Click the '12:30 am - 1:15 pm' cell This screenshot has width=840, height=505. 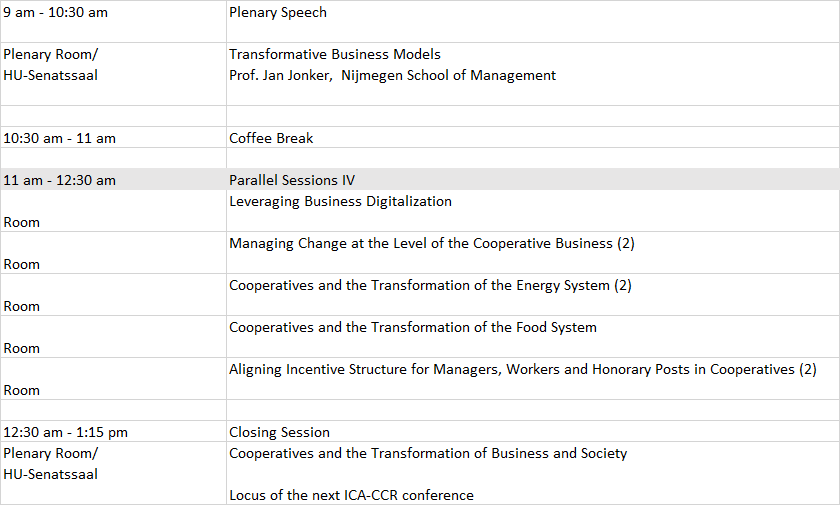click(x=65, y=432)
